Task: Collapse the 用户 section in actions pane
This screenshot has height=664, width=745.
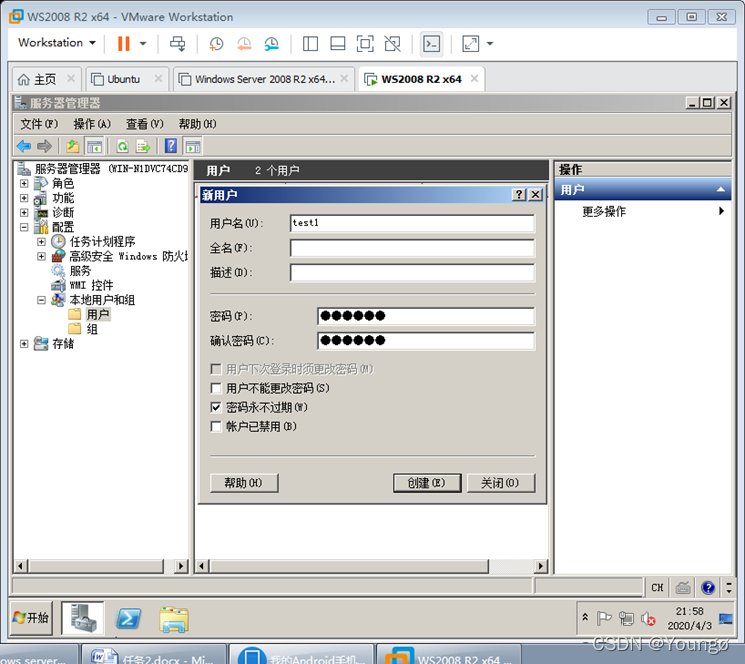Action: tap(721, 190)
